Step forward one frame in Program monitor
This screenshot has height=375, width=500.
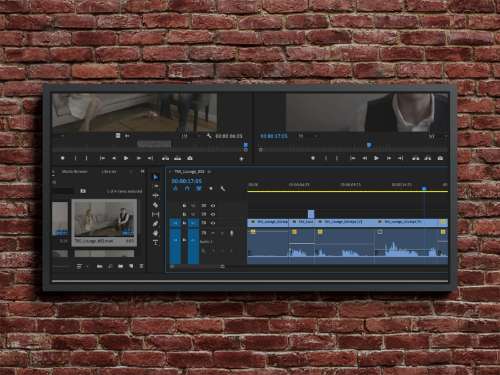tap(389, 158)
